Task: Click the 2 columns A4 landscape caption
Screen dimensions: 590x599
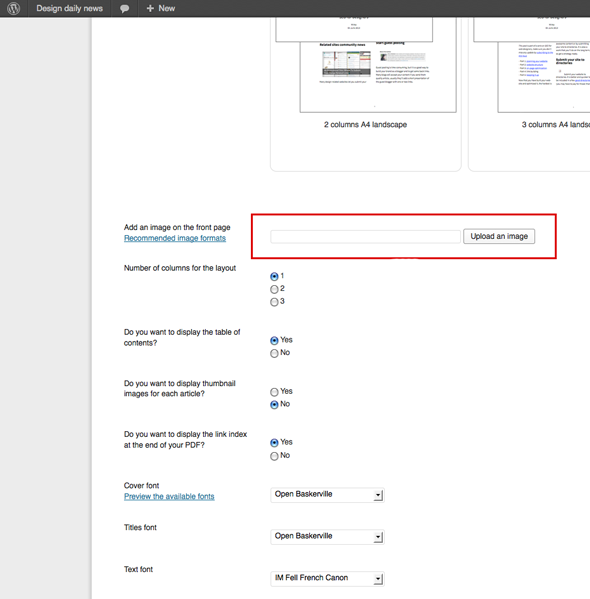Action: click(x=365, y=125)
